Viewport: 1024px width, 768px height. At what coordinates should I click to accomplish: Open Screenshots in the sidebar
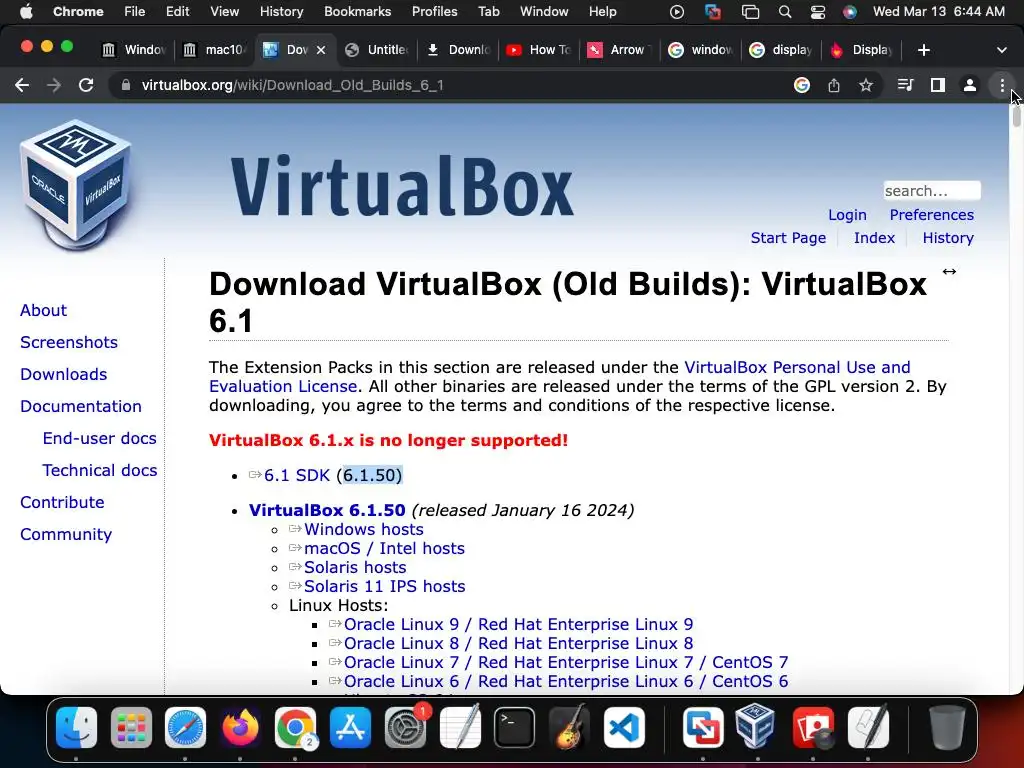pos(69,342)
